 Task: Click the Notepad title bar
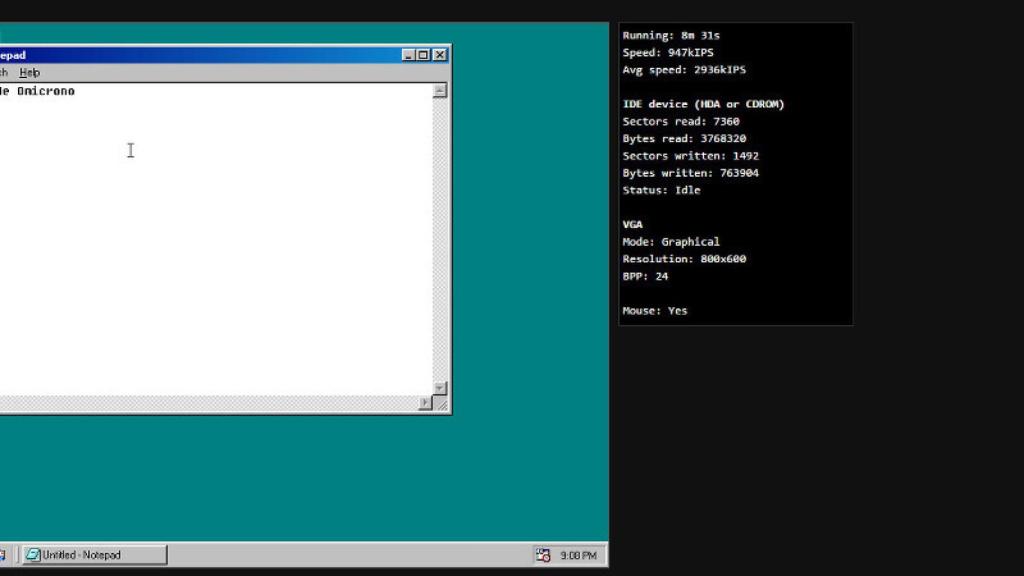(x=200, y=55)
